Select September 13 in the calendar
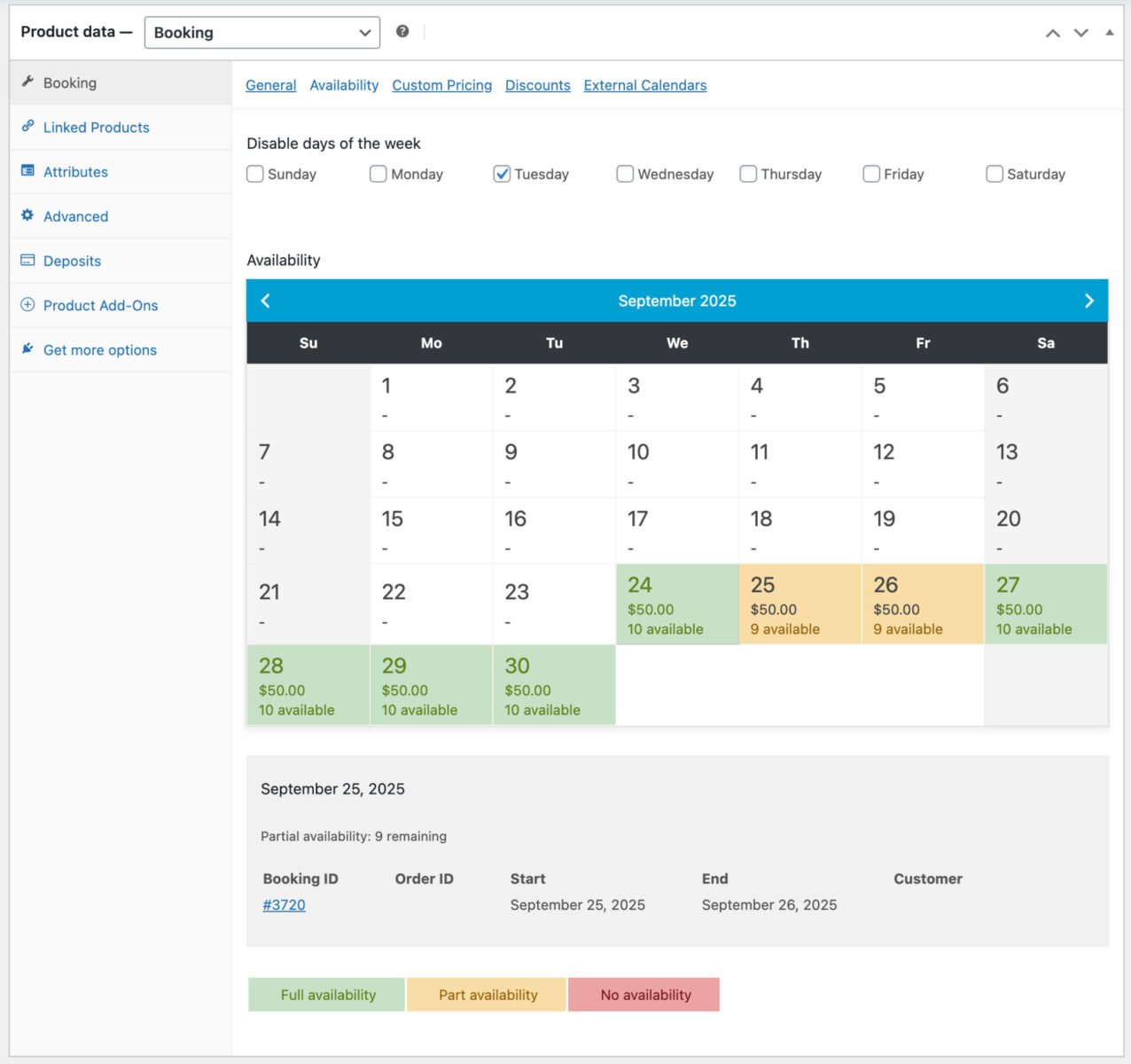 click(x=1046, y=464)
